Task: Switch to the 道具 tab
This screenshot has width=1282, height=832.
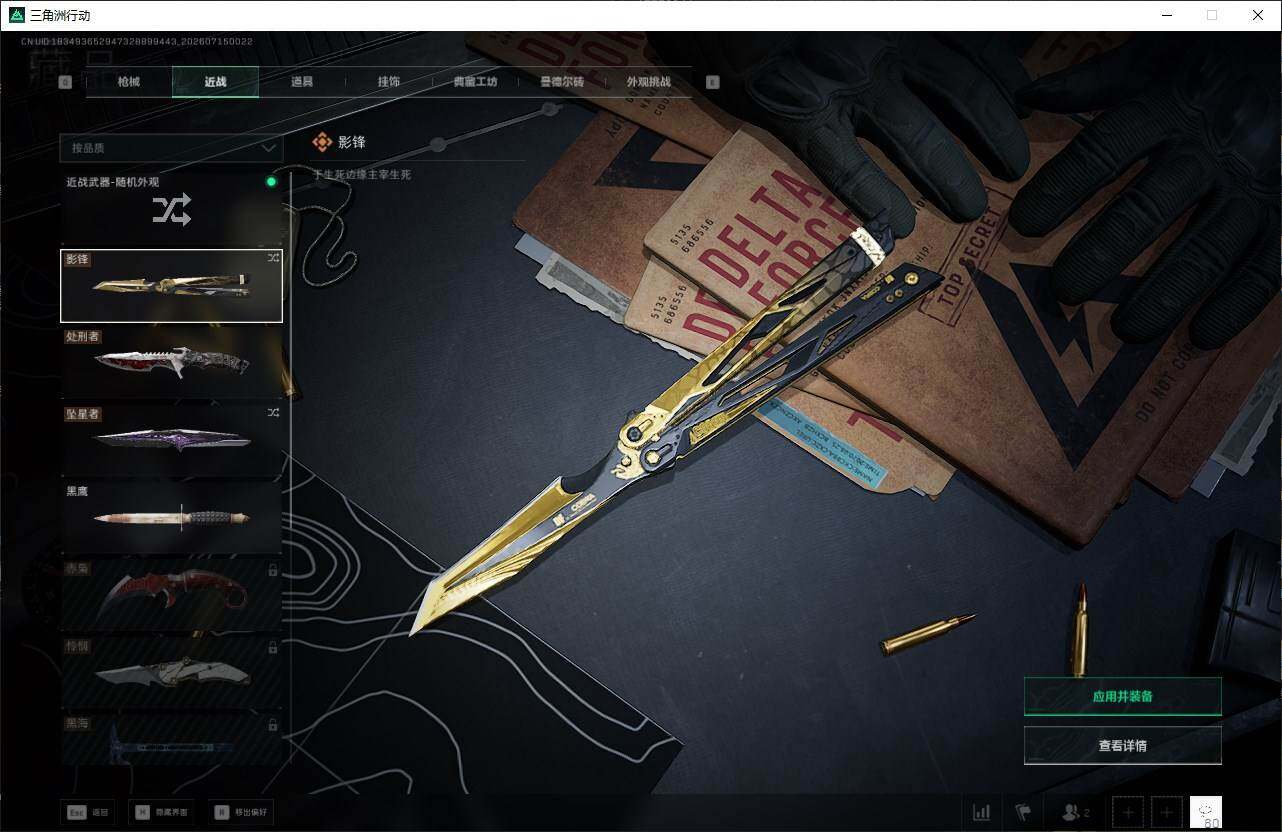Action: tap(302, 82)
